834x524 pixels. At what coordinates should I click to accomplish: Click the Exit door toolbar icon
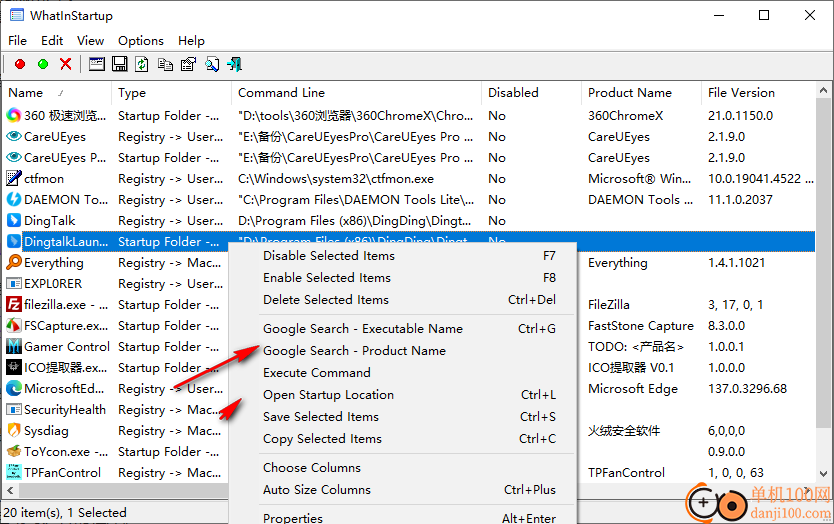(x=235, y=64)
